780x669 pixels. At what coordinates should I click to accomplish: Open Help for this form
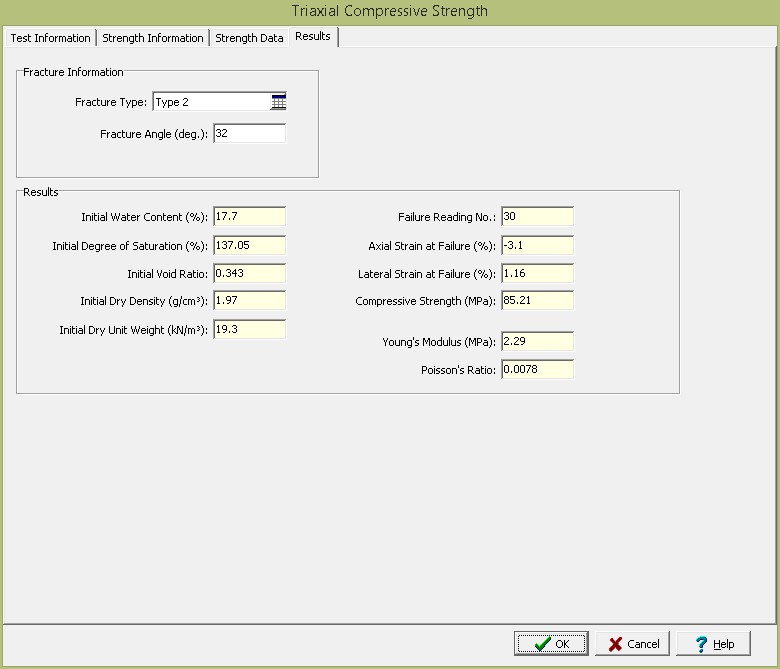click(713, 644)
